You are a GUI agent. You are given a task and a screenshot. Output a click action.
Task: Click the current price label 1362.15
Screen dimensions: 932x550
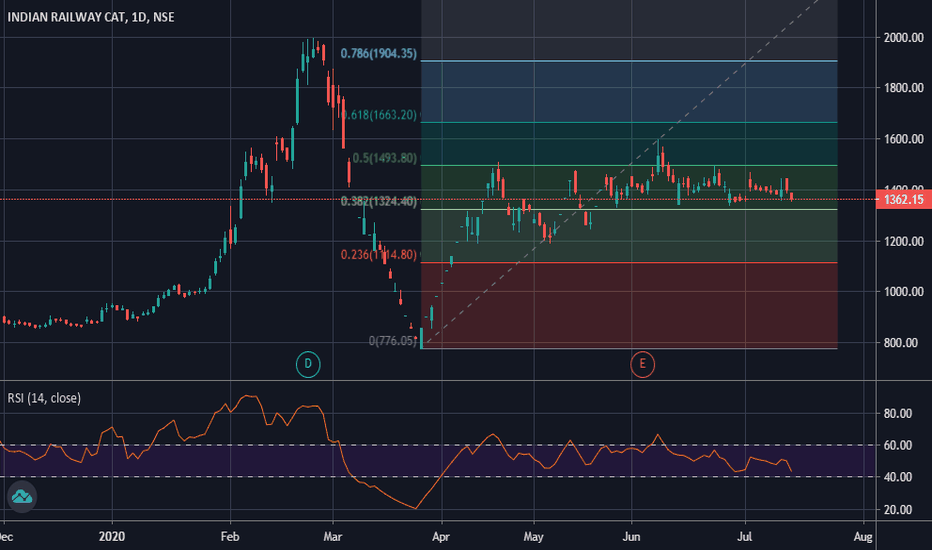[903, 199]
